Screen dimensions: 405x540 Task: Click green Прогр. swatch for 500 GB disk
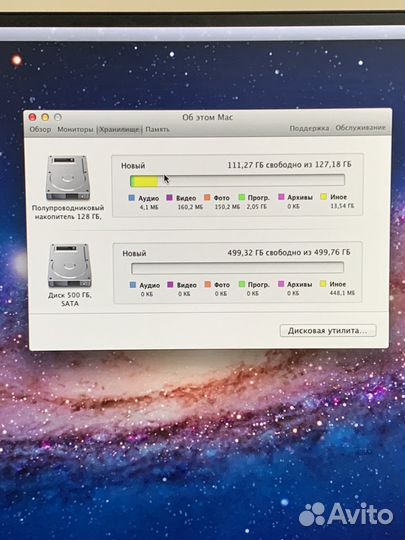(242, 284)
